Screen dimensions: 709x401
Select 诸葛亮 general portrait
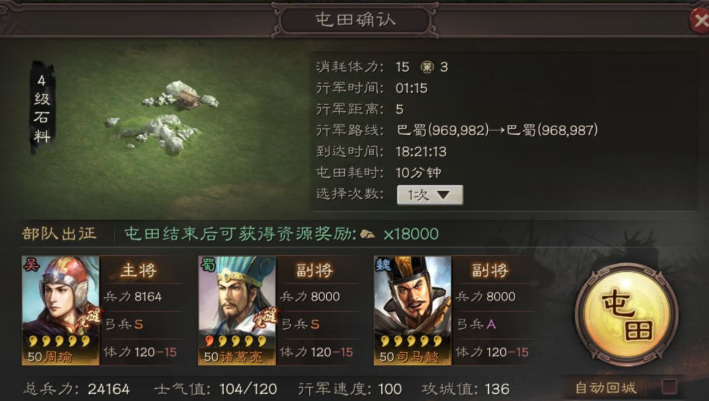[237, 311]
